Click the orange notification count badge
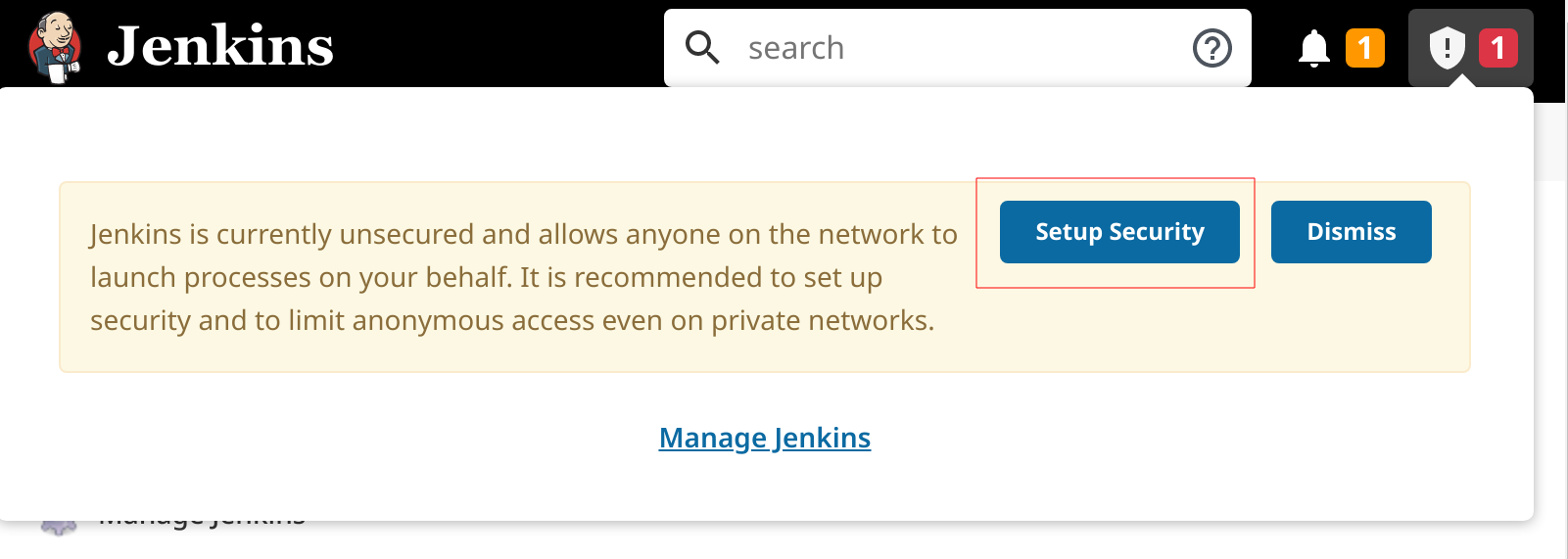Viewport: 1568px width, 559px height. pos(1364,48)
